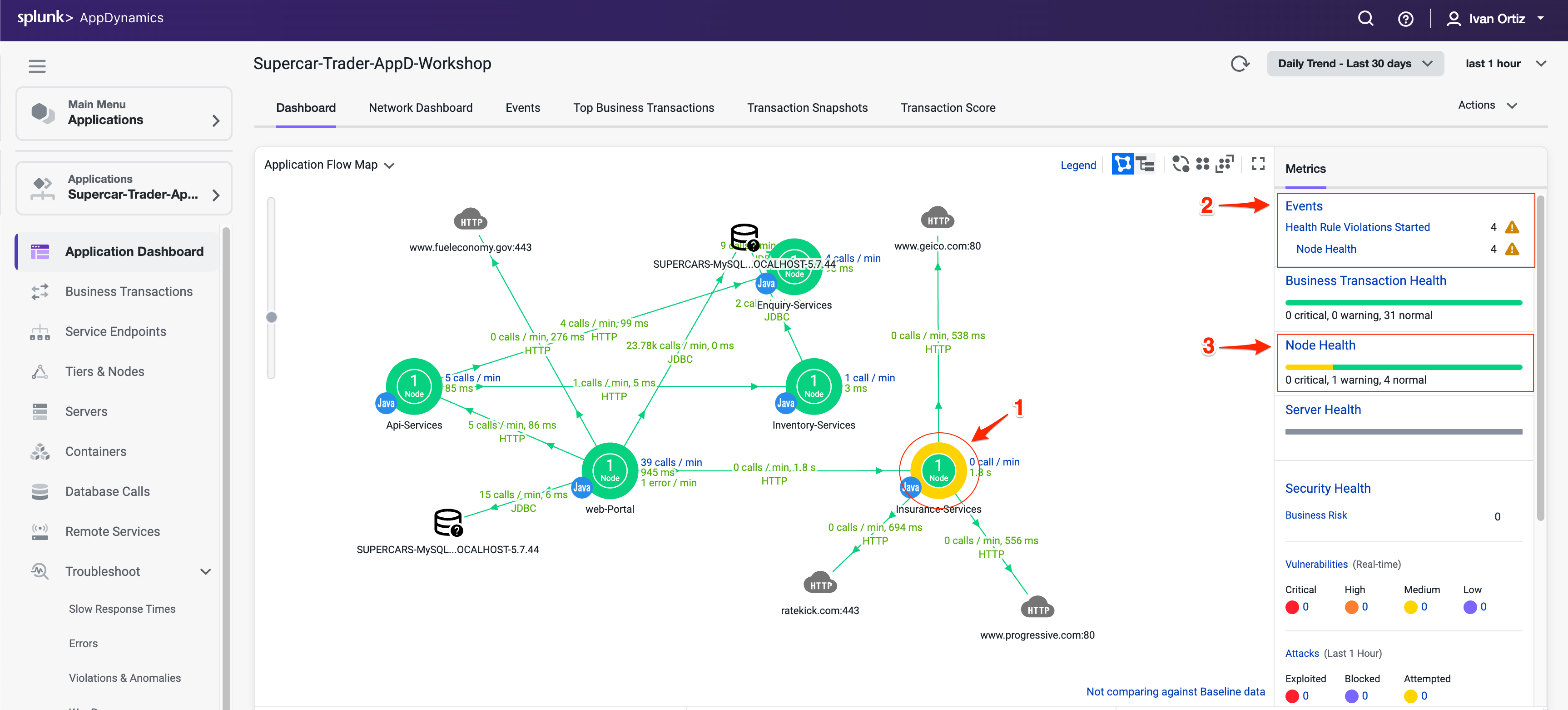
Task: Select Database Calls in the sidebar
Action: tap(107, 491)
